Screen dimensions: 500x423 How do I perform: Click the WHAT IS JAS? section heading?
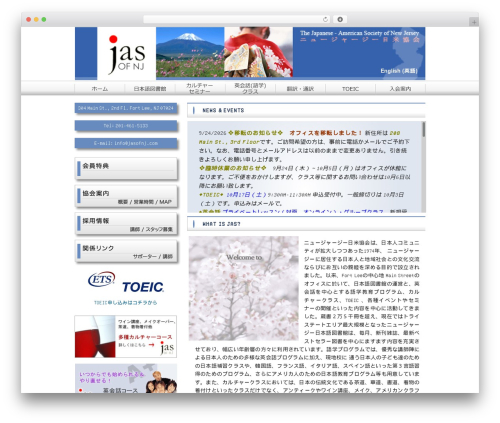[x=221, y=224]
